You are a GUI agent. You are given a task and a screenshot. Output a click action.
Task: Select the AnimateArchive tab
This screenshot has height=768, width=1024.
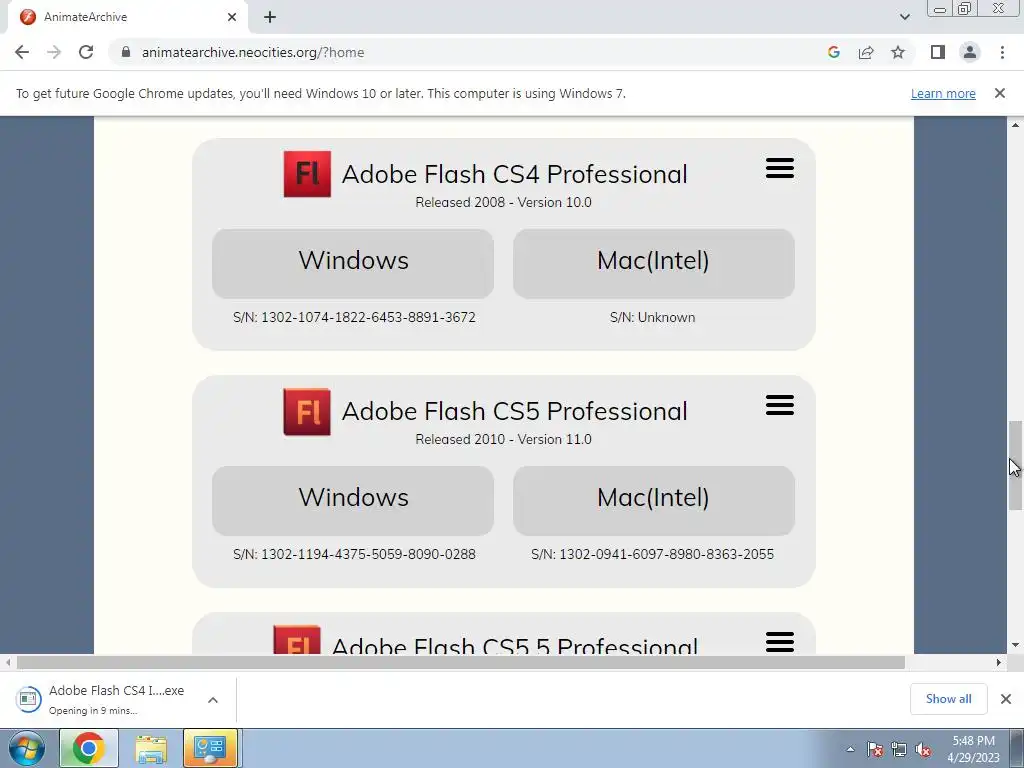128,17
